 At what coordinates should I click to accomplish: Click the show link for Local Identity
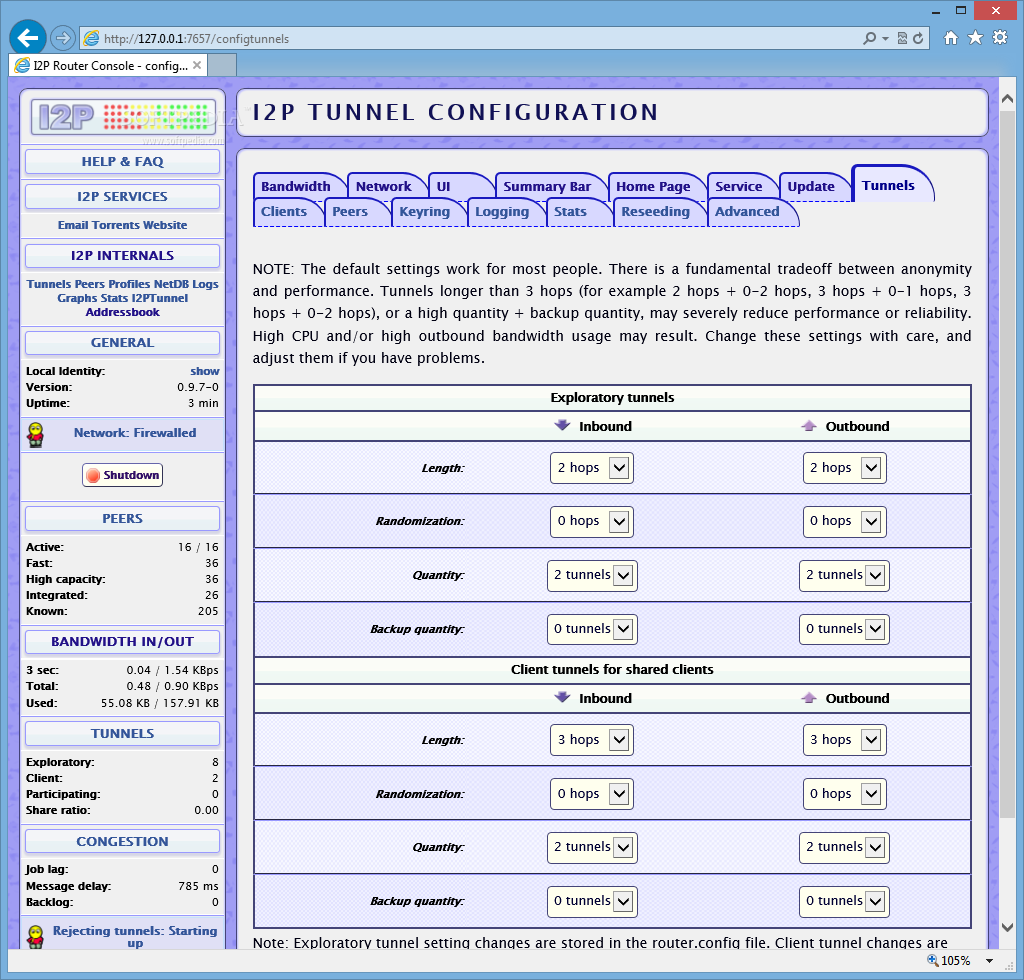[x=204, y=371]
